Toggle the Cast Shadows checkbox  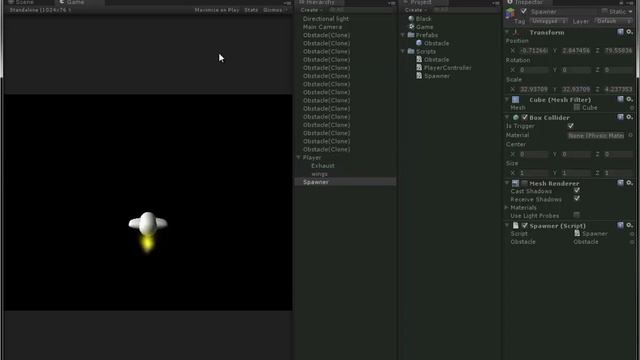577,190
